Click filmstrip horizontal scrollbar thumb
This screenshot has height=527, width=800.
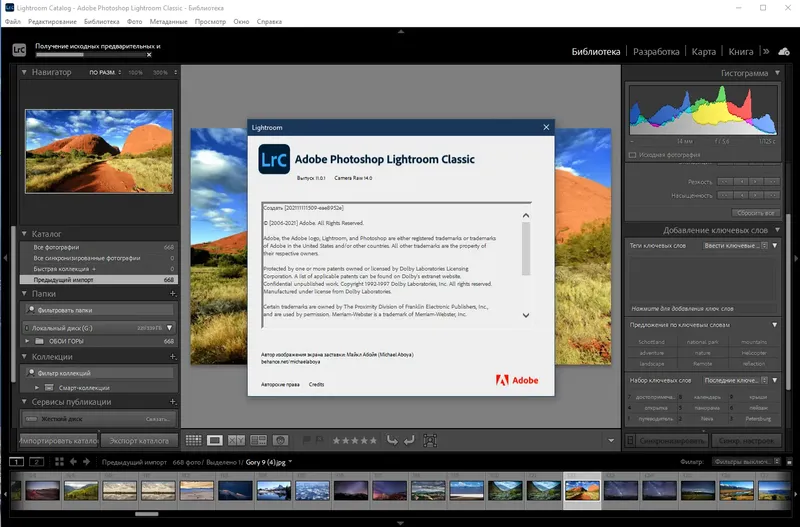(x=146, y=514)
